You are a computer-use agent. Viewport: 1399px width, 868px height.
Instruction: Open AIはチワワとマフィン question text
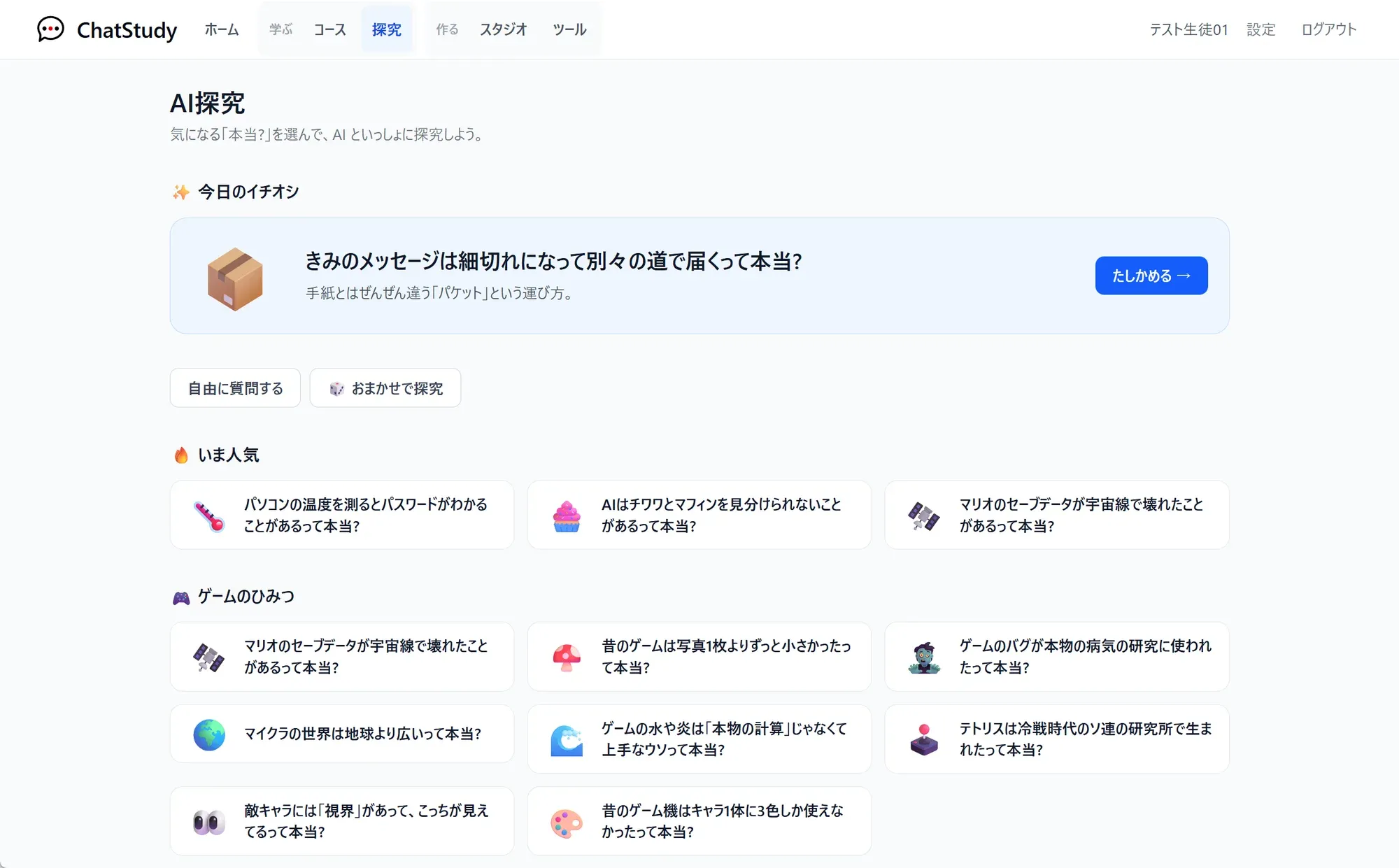point(721,515)
